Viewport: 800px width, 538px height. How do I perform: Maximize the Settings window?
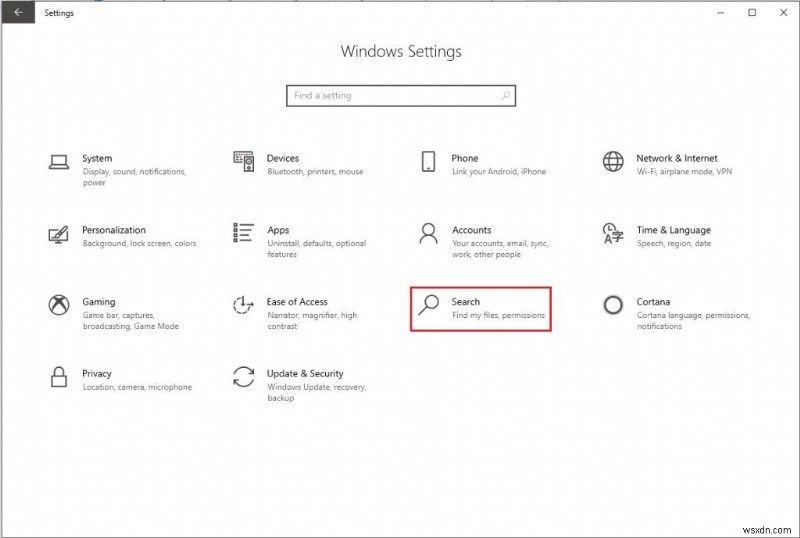[752, 12]
